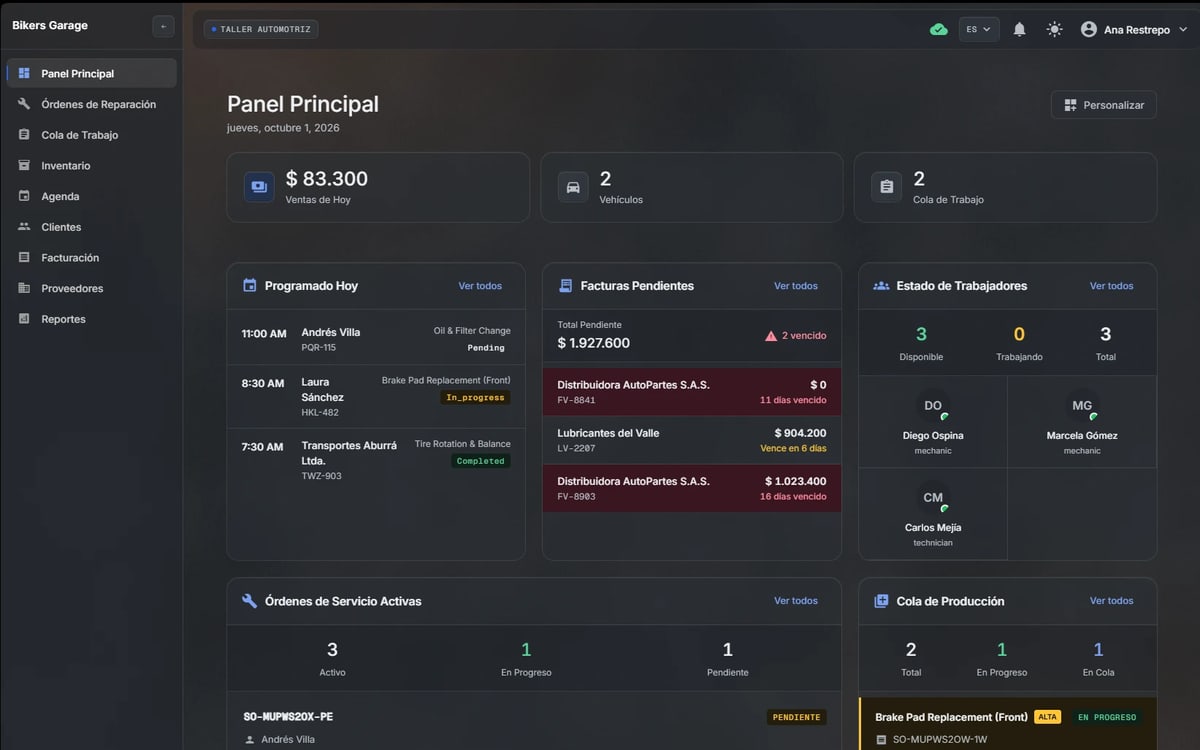Click the Estado de Trabajadores group icon

881,286
